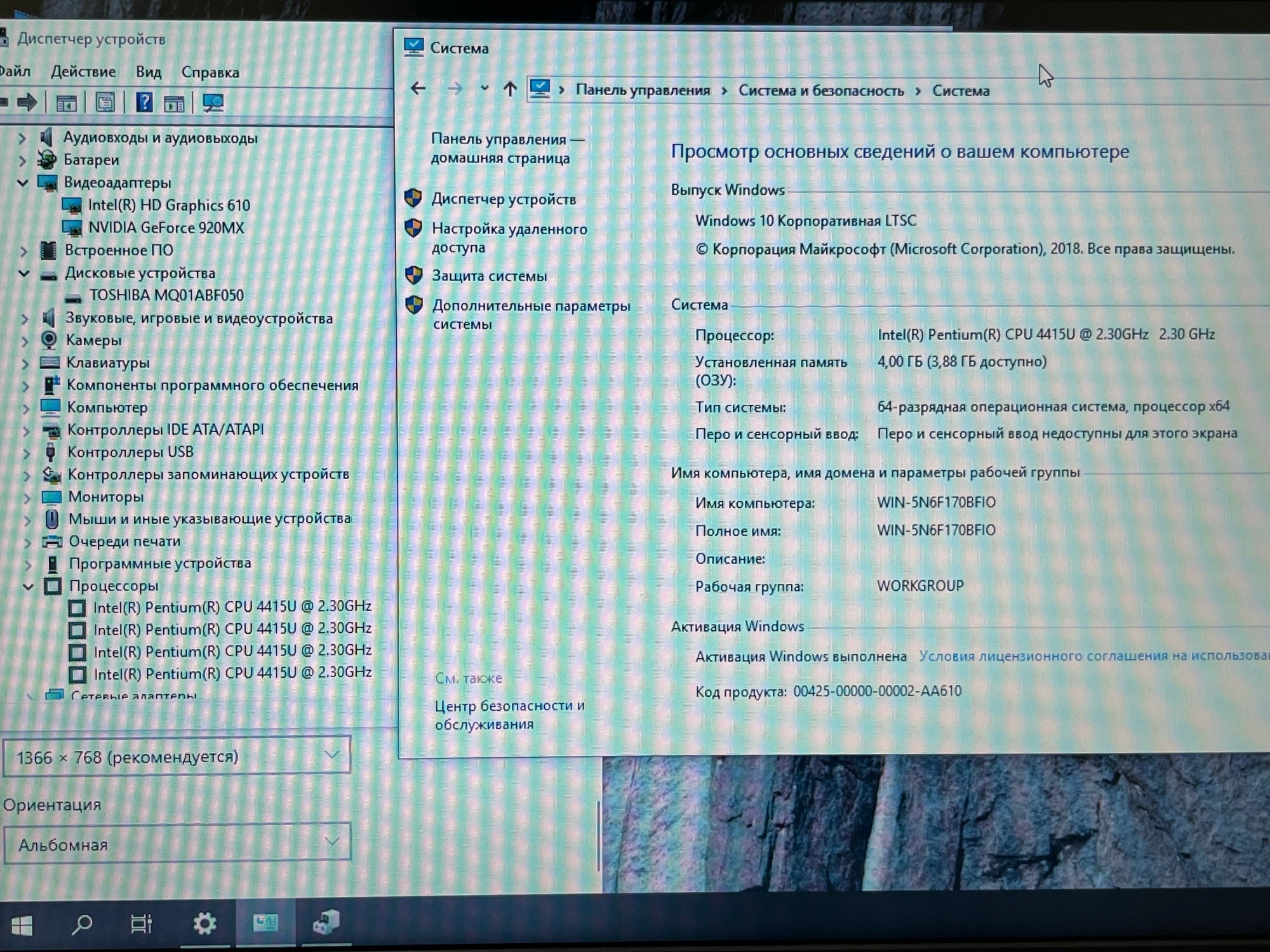Screen dimensions: 1270x952
Task: Click the product code 00425-00000-00002-AA610 text
Action: (877, 691)
